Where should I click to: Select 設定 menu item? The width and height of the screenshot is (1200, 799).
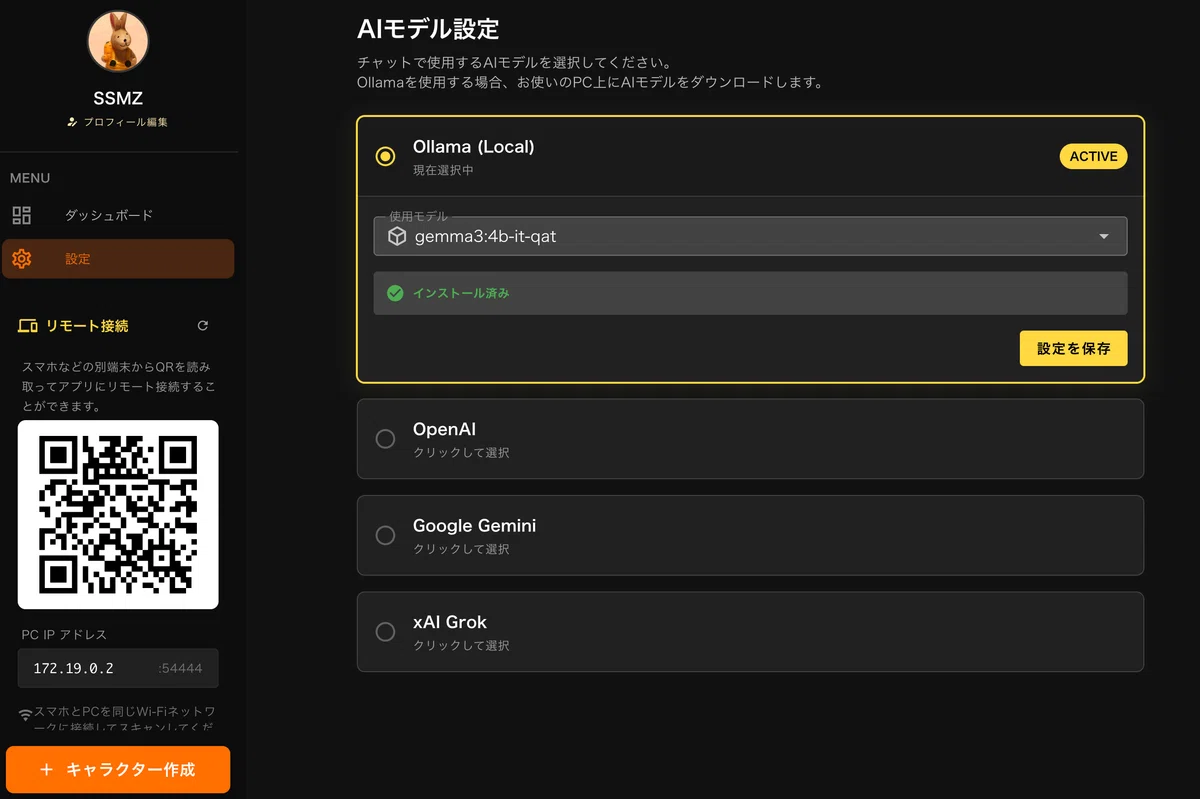pyautogui.click(x=118, y=259)
